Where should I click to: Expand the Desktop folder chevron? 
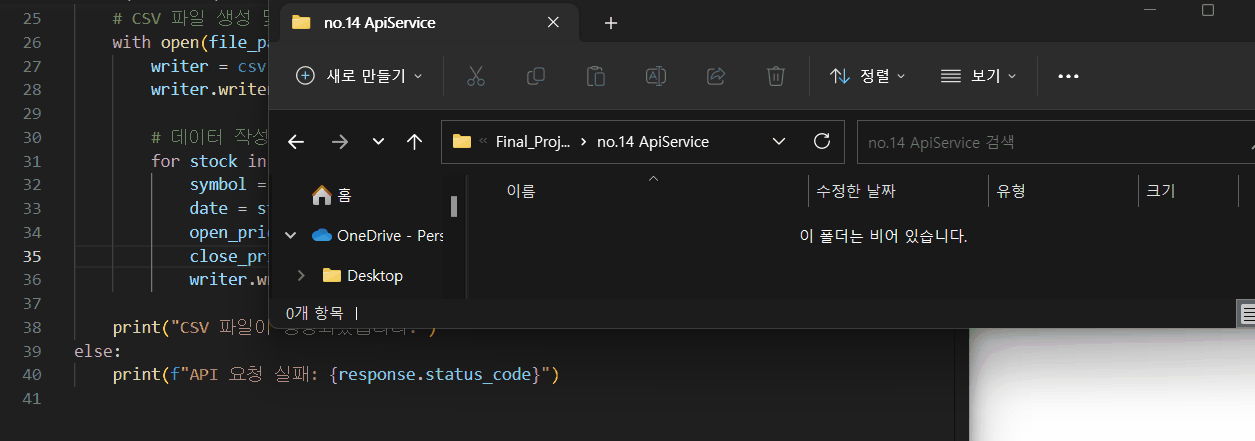[x=300, y=275]
